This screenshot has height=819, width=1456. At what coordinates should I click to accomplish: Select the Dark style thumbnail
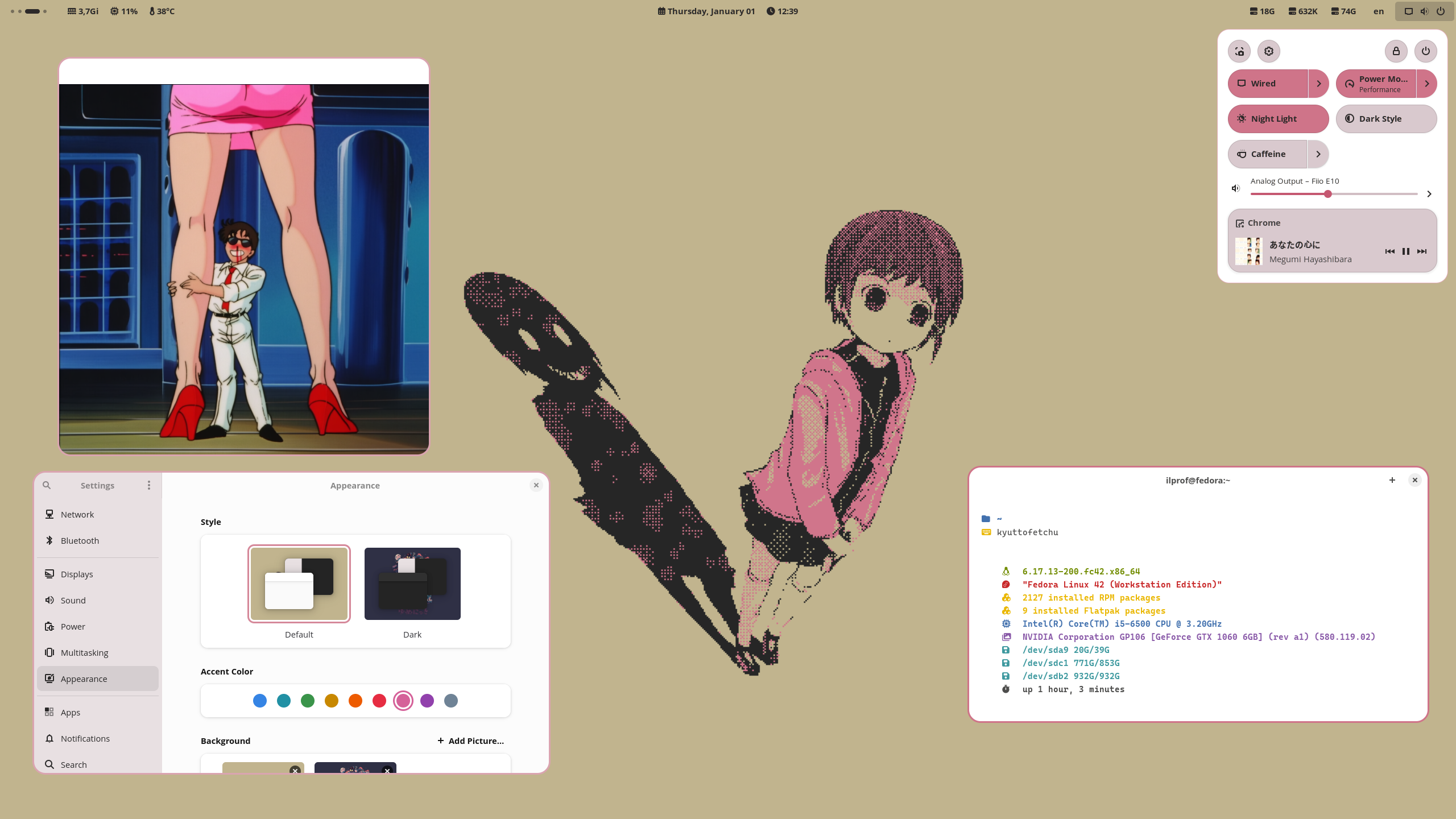pyautogui.click(x=412, y=584)
